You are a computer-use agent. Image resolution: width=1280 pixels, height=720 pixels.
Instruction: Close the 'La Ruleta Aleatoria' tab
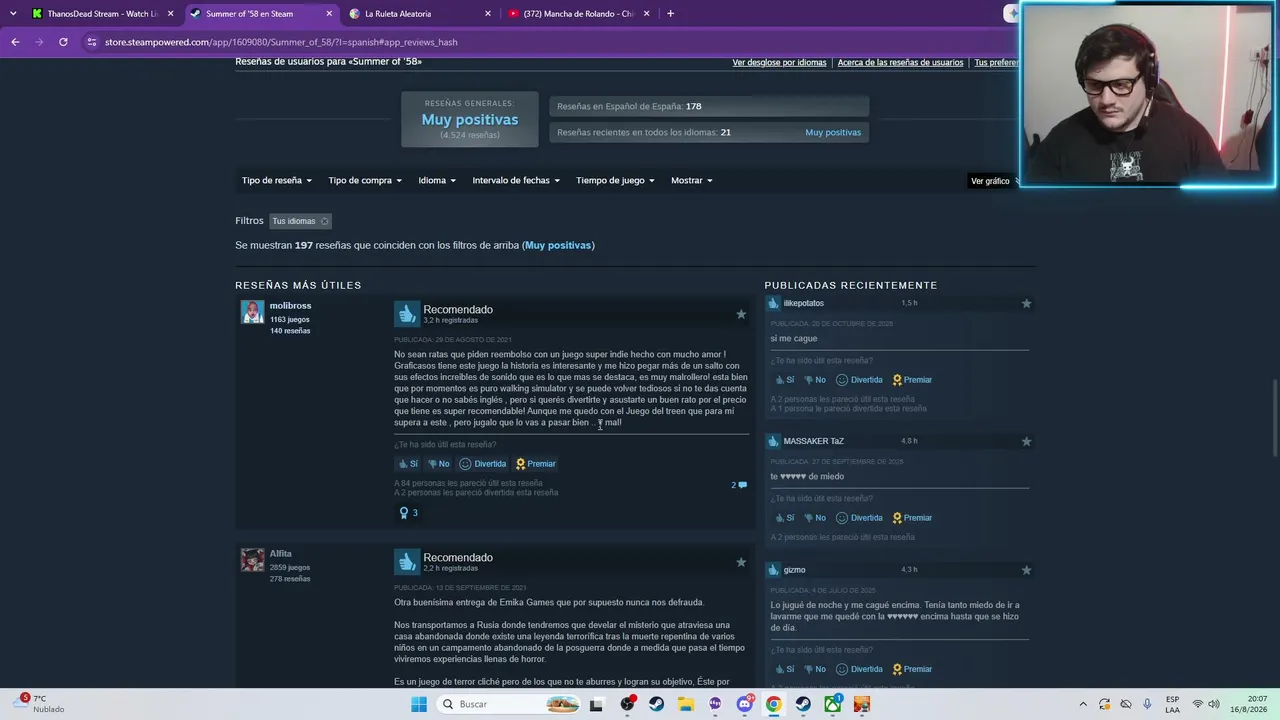pos(488,14)
